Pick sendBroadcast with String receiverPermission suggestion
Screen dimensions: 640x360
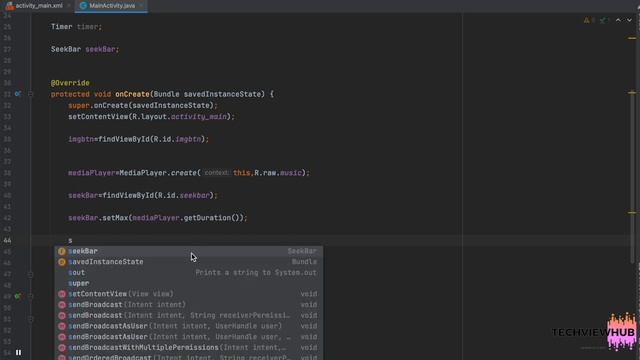click(189, 315)
